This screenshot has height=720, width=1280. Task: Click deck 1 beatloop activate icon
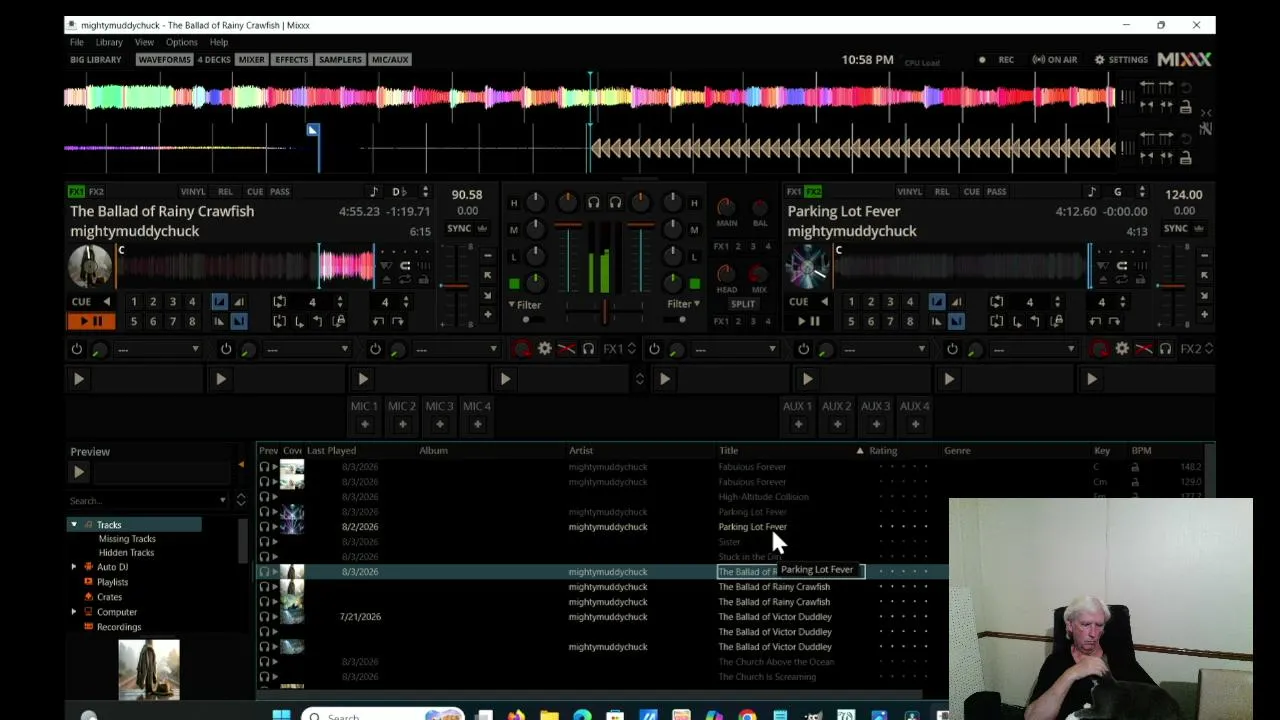coord(280,301)
